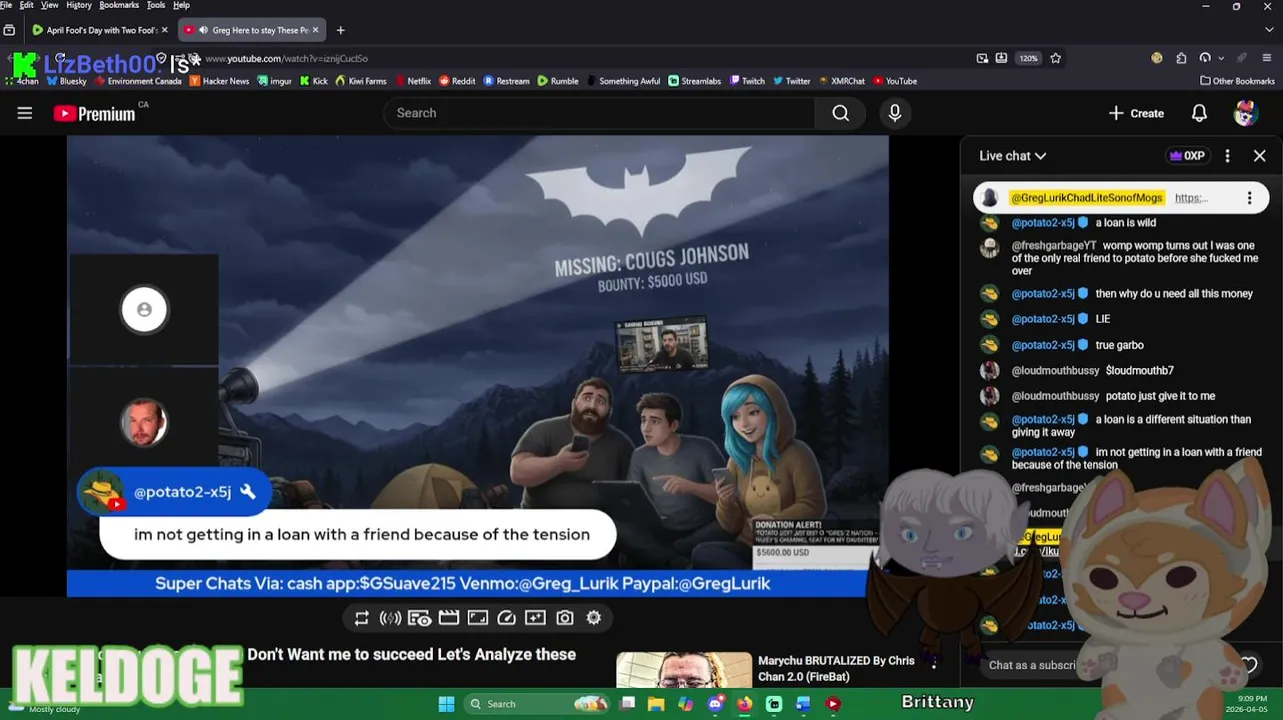Open the Rumble bookmark

[558, 81]
